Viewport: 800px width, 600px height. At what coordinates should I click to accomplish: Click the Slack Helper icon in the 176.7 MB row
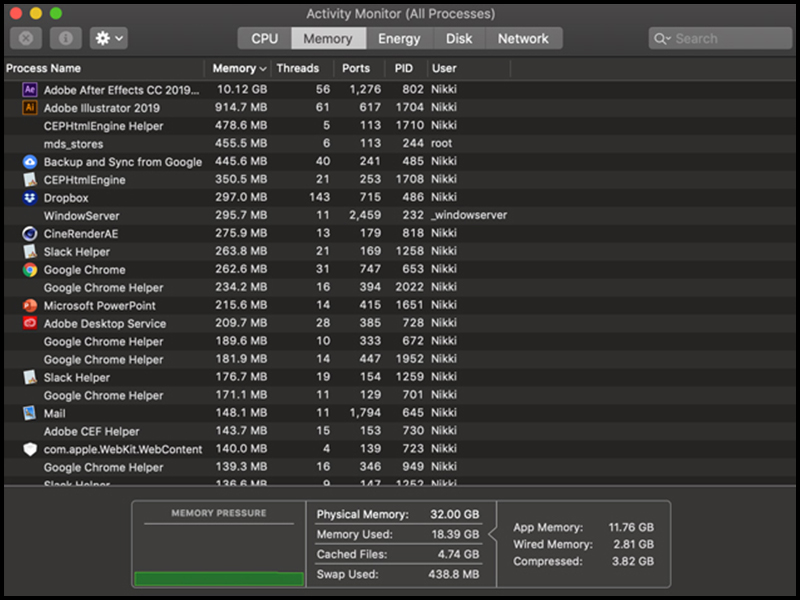(x=30, y=378)
